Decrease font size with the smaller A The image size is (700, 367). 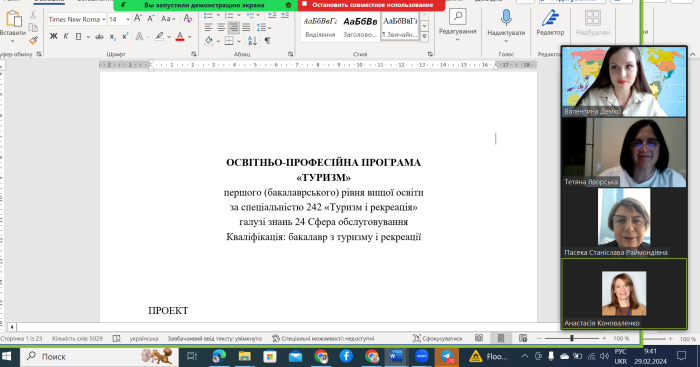pos(151,19)
